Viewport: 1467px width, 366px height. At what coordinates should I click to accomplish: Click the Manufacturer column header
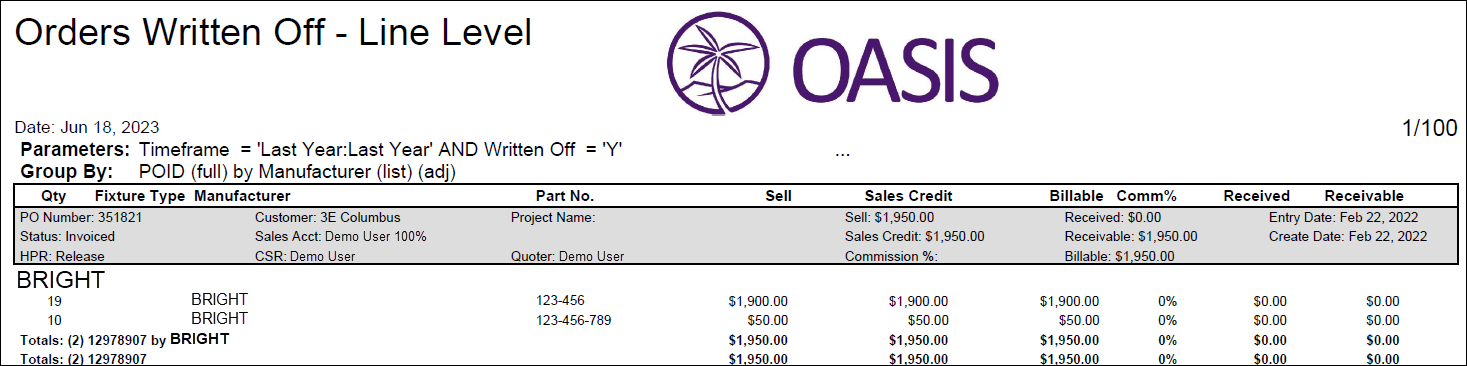coord(242,196)
